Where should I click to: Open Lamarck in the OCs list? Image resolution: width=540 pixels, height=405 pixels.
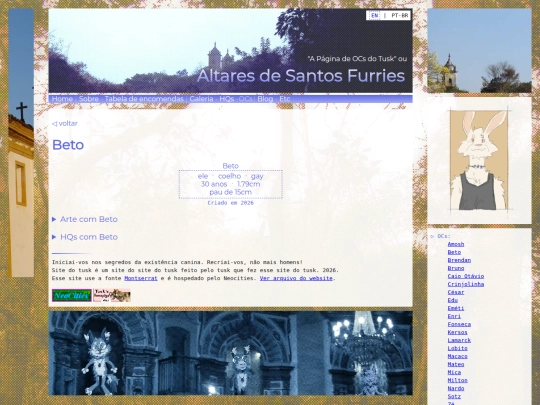tap(459, 340)
